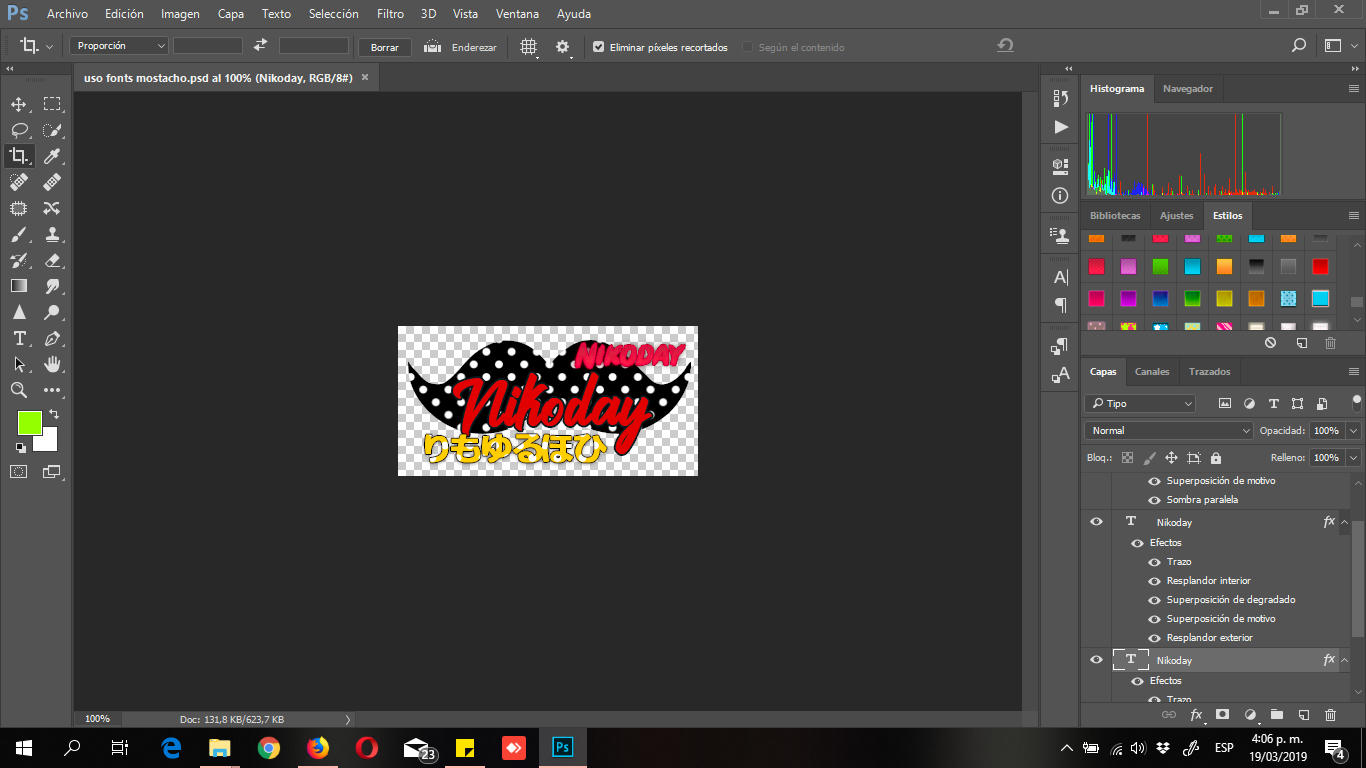Open the Capas panel options menu
Image resolution: width=1366 pixels, height=768 pixels.
pos(1354,372)
